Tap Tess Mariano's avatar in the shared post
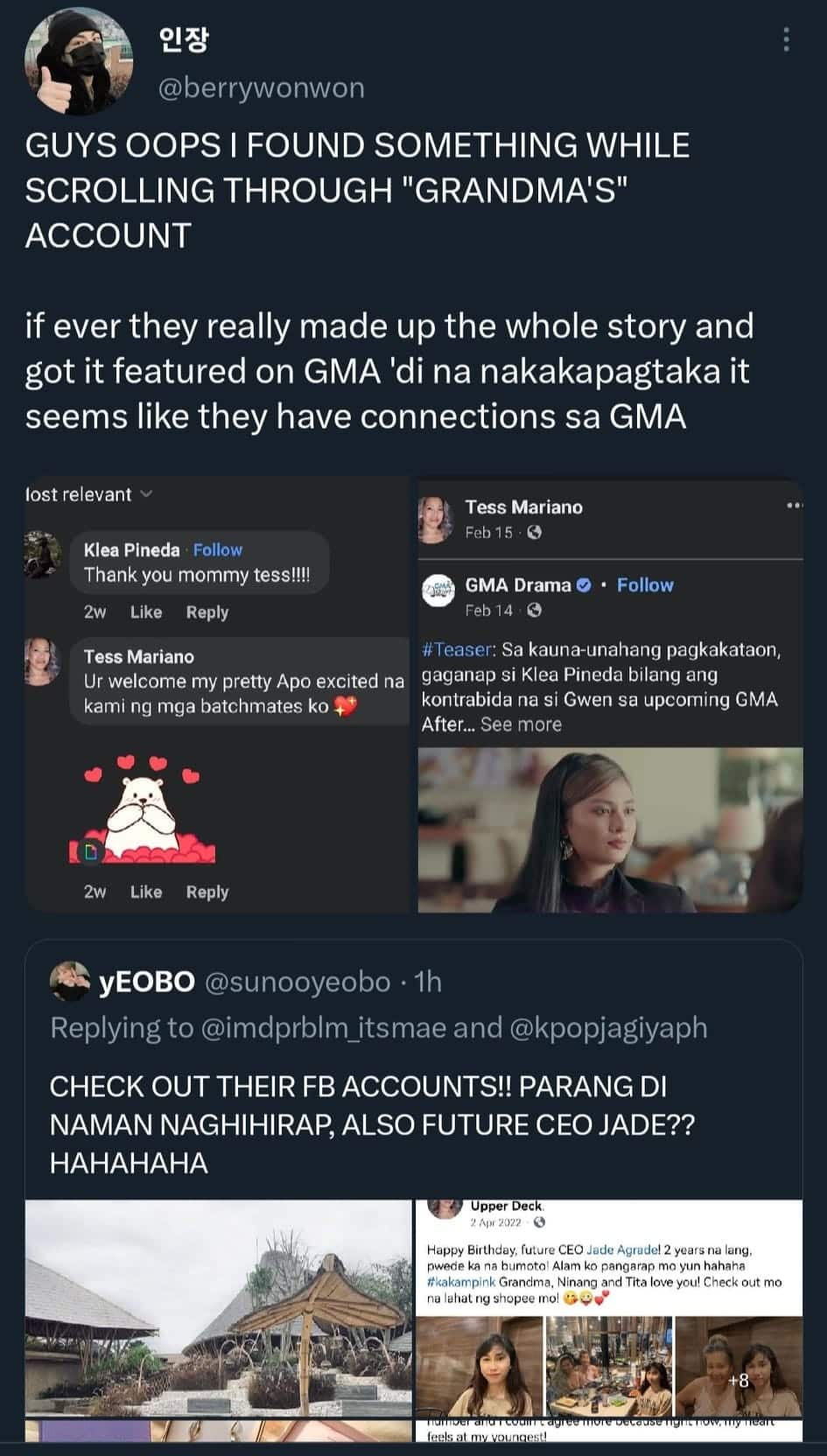This screenshot has width=827, height=1456. pos(436,518)
